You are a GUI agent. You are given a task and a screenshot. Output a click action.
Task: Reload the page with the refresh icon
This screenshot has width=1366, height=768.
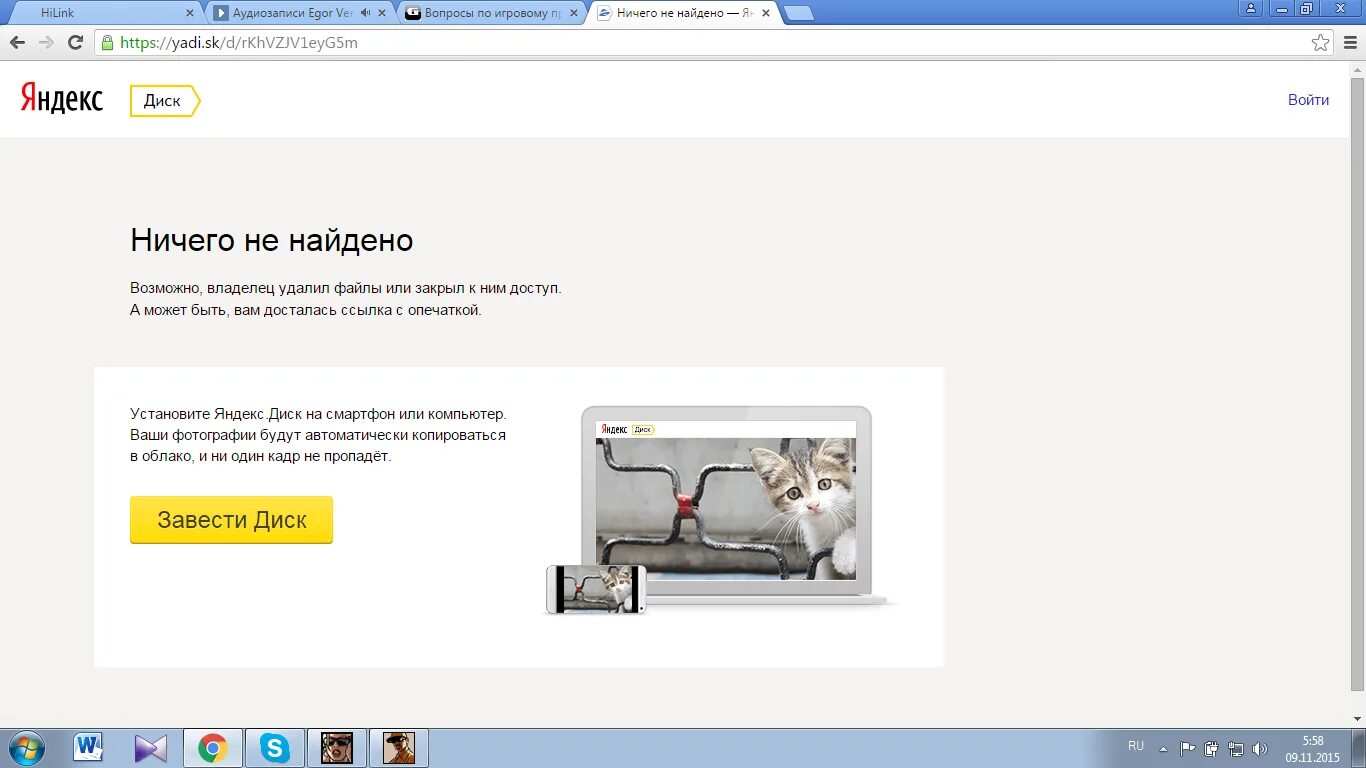(x=75, y=42)
